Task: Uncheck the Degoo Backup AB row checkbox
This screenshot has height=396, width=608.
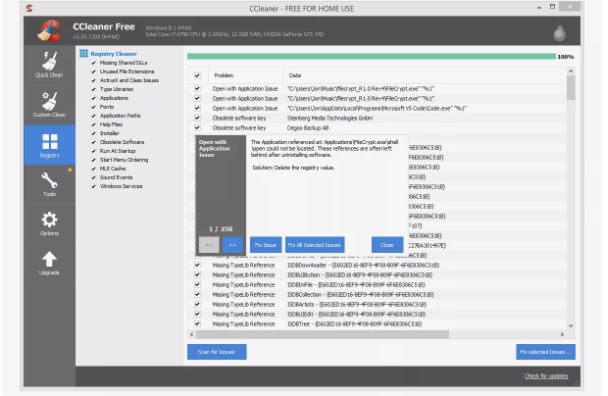Action: point(197,128)
